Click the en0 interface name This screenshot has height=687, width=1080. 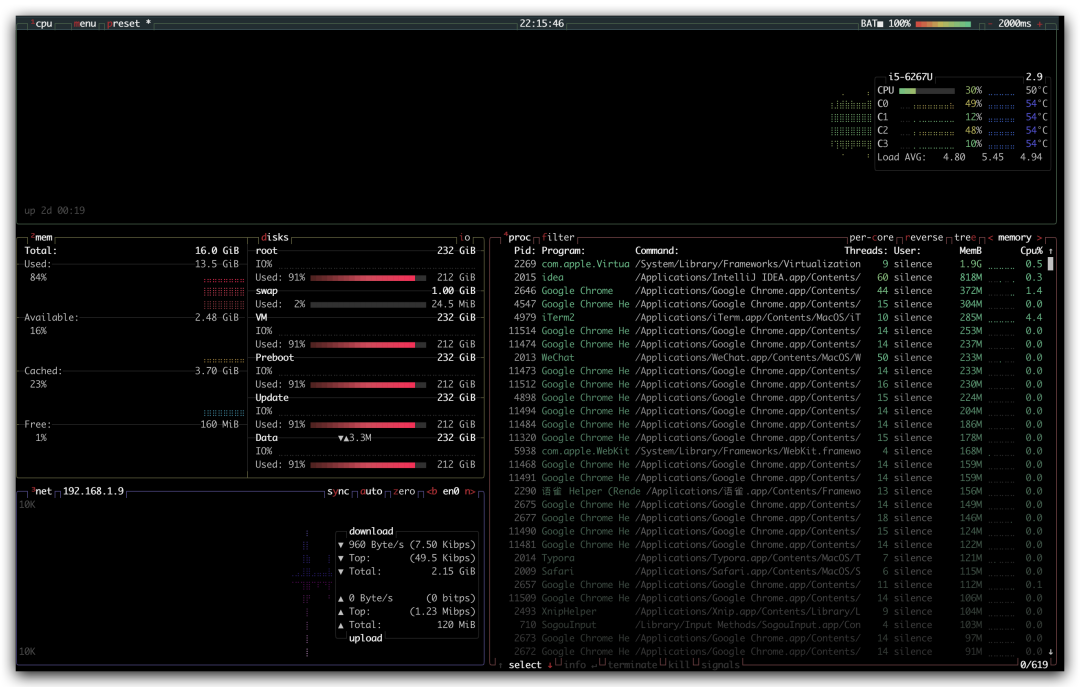click(x=451, y=491)
